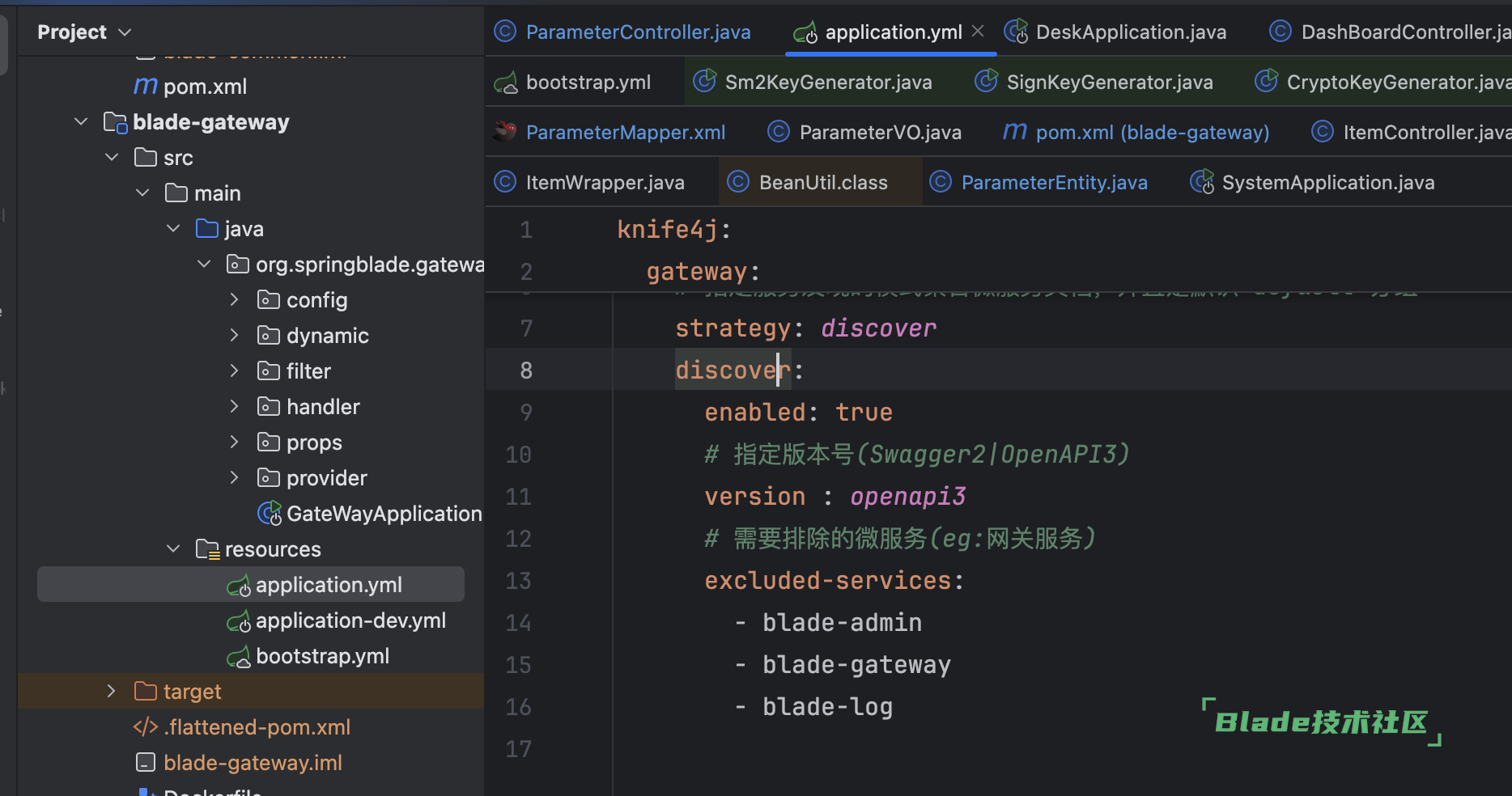Expand the dynamic package
Screen dimensions: 1512x796
pos(234,336)
